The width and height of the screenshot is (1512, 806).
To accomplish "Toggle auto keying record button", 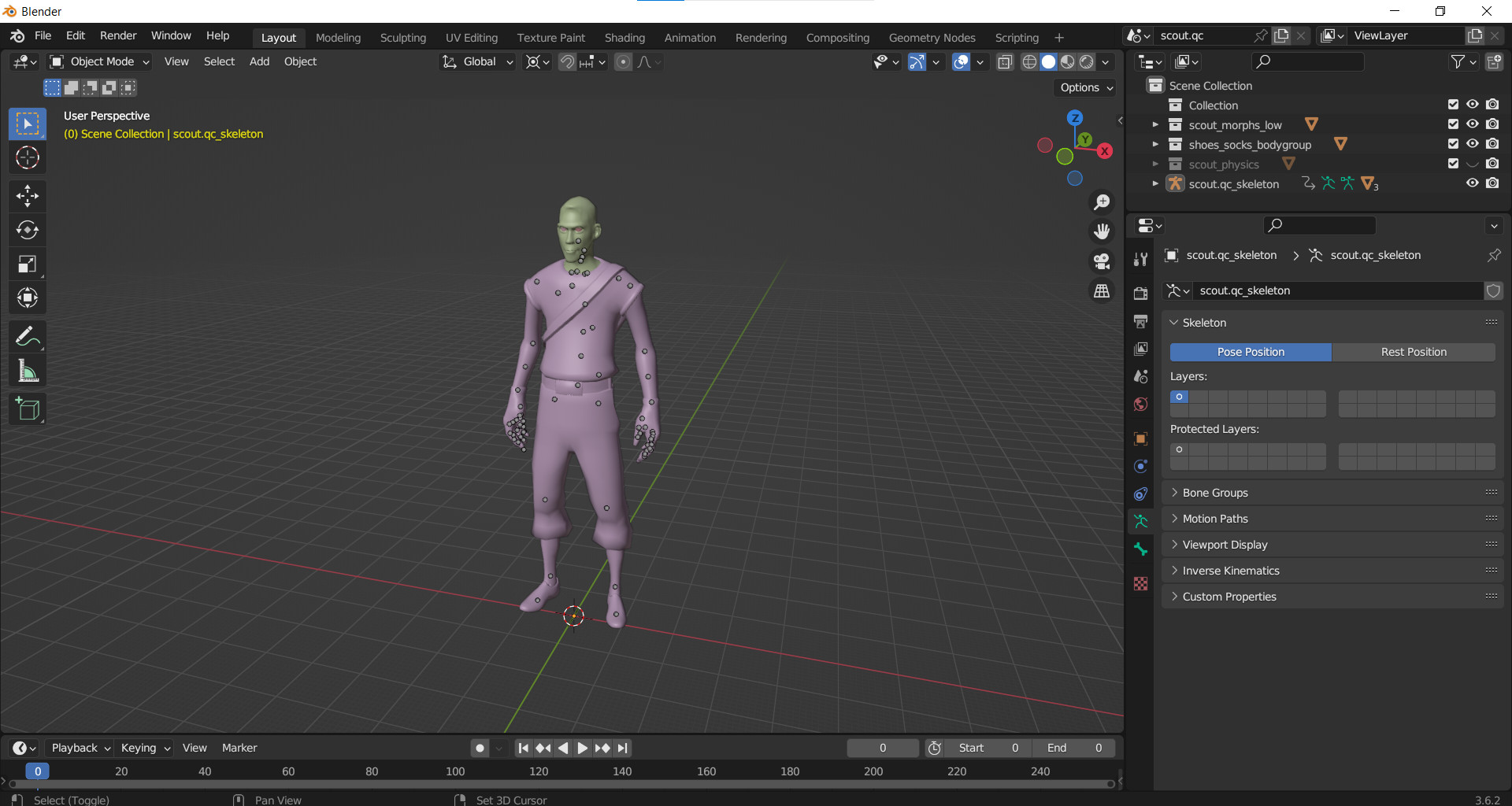I will [480, 749].
